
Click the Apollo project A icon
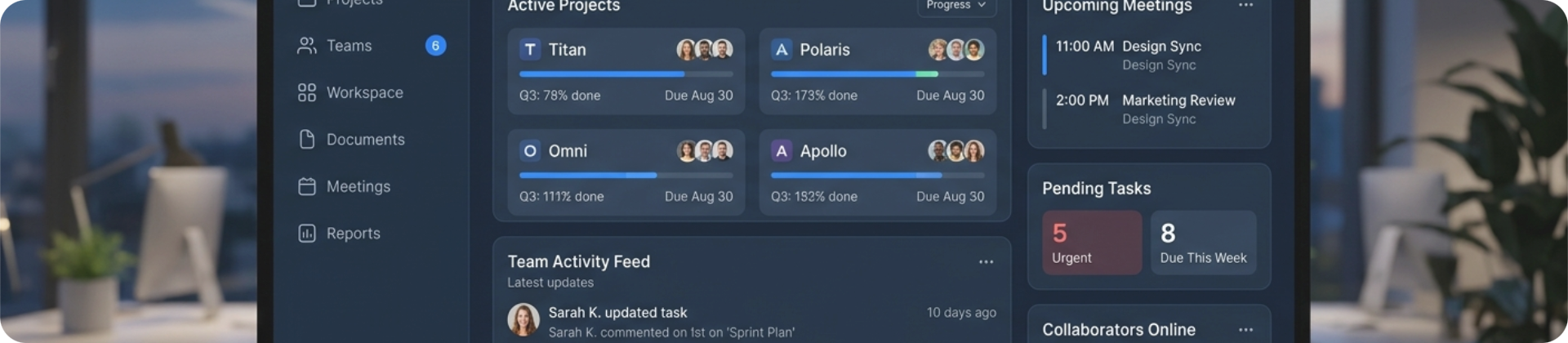pyautogui.click(x=782, y=151)
